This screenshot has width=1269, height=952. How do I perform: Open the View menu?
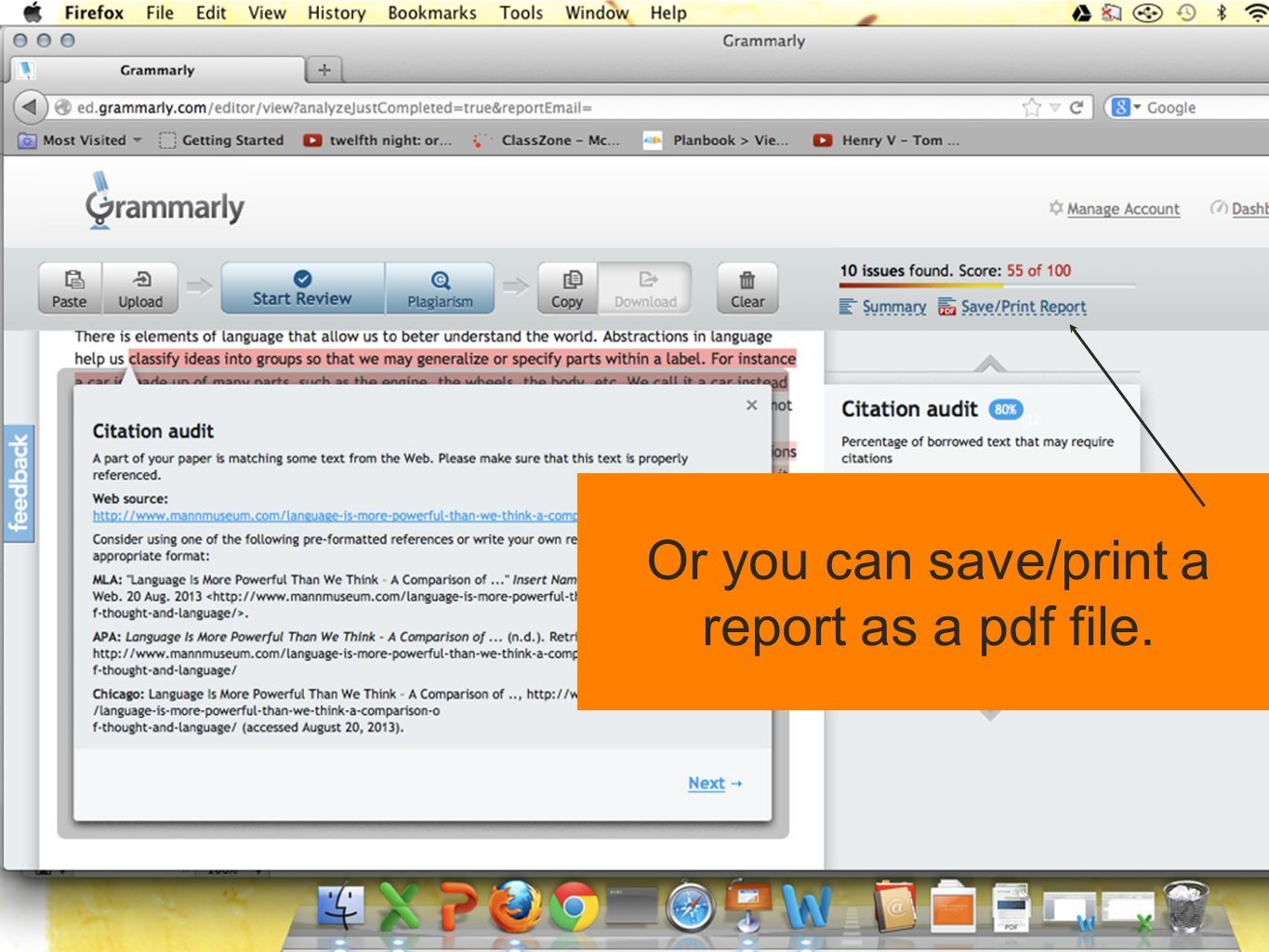[267, 13]
